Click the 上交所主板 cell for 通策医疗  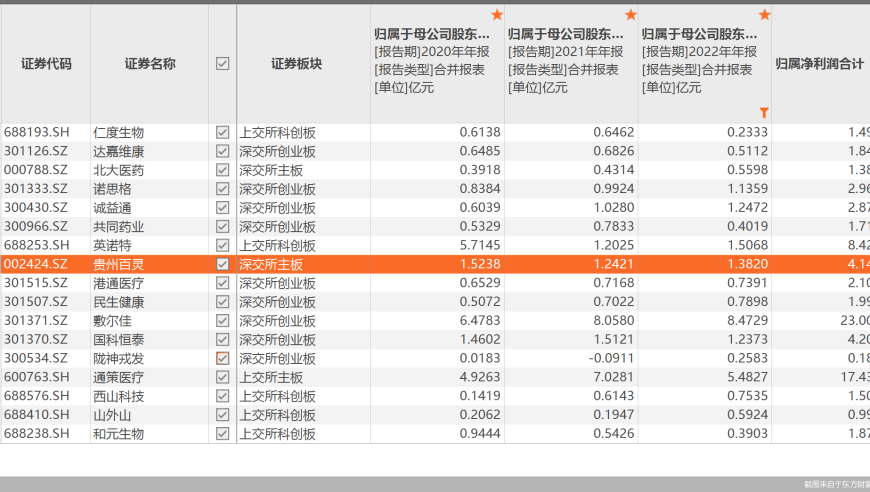click(x=271, y=378)
